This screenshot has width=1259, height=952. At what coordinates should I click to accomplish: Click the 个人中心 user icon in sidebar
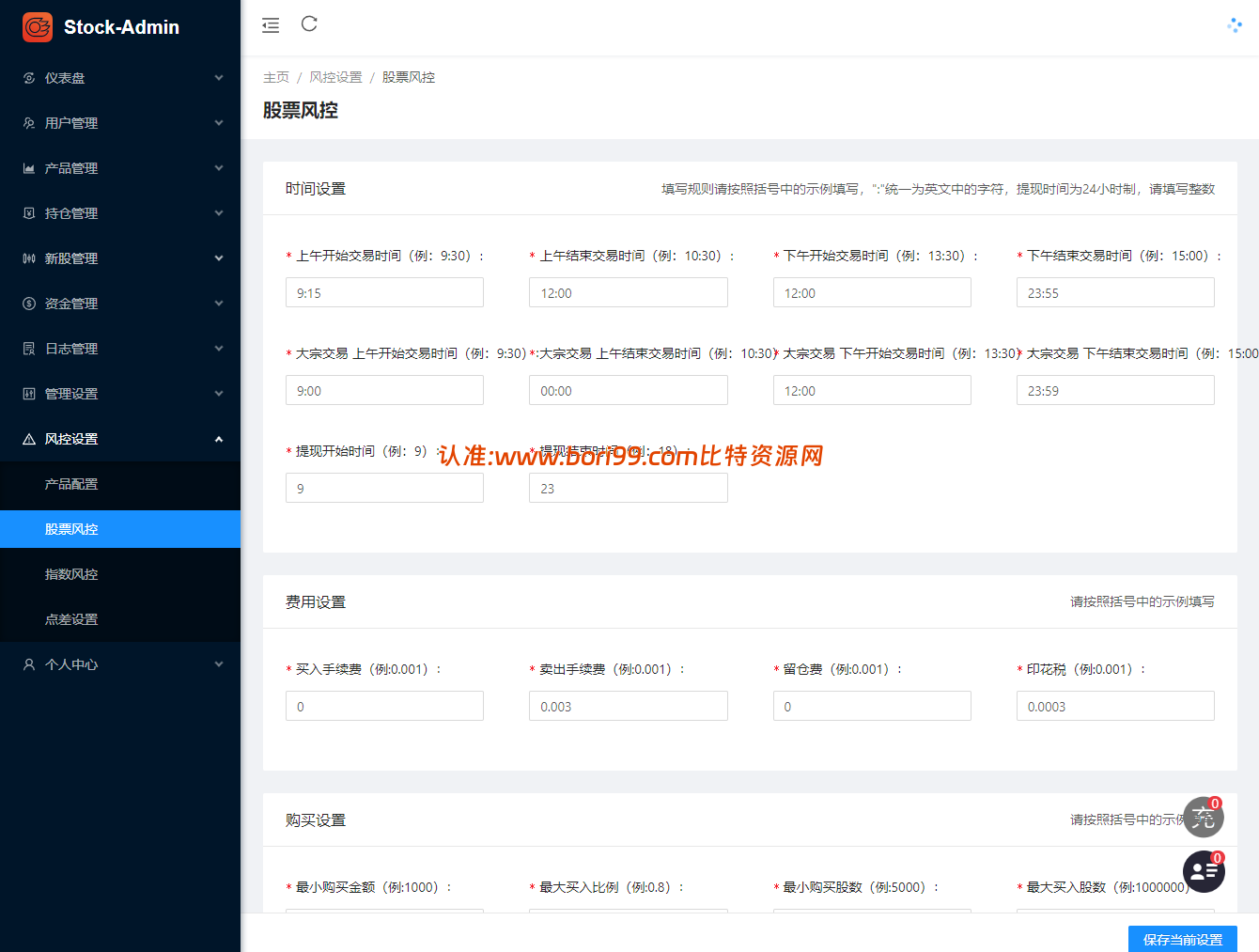[29, 664]
